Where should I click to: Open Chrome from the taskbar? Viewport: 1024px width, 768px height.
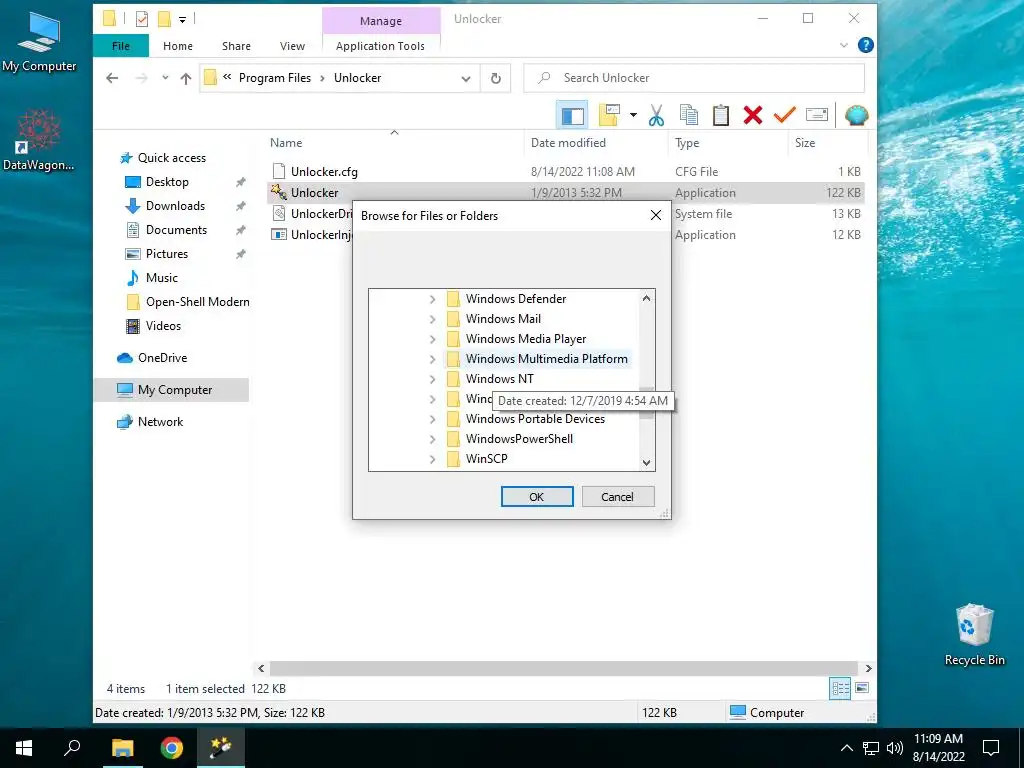tap(172, 748)
